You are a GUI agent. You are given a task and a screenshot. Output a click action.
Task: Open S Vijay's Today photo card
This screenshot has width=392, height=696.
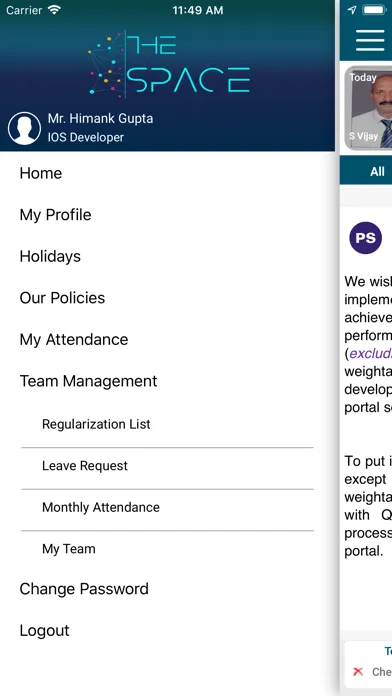click(x=368, y=108)
